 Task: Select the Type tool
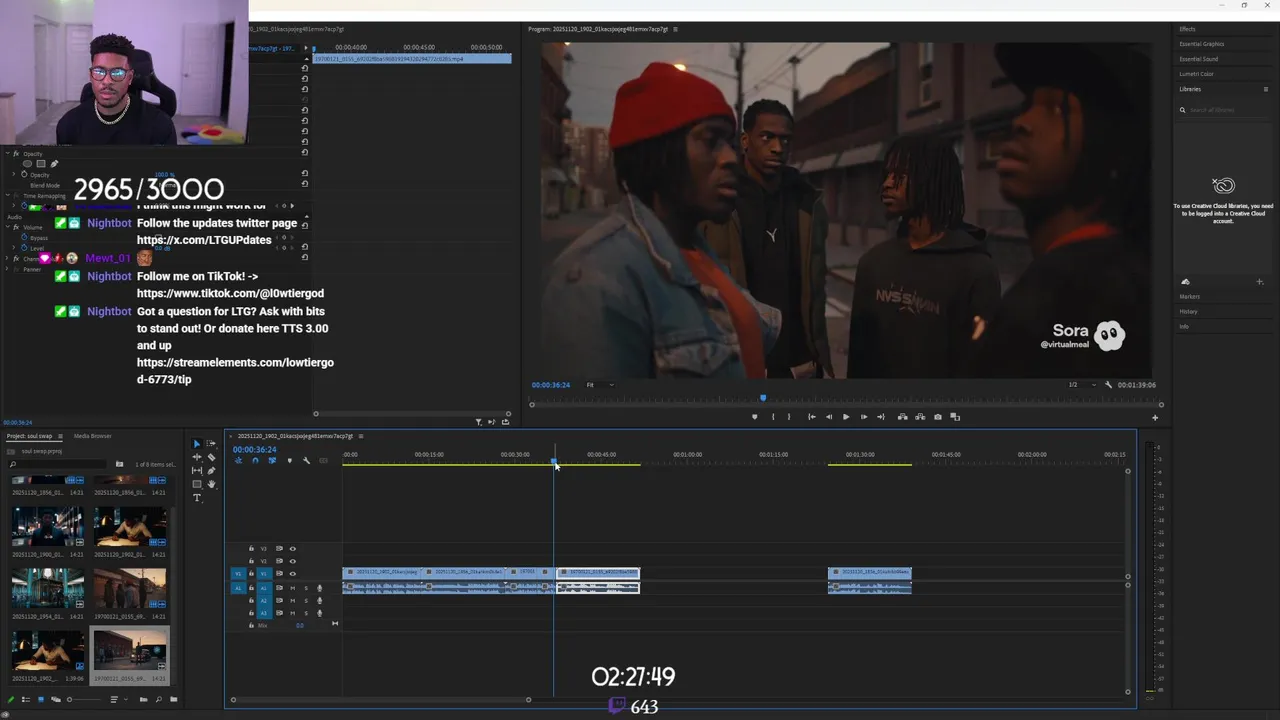pos(197,498)
